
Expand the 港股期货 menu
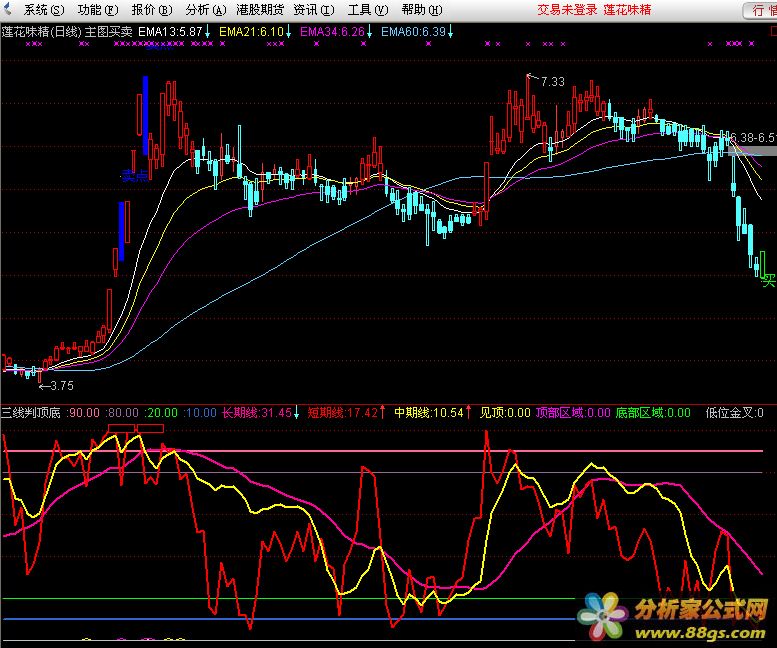[x=260, y=10]
